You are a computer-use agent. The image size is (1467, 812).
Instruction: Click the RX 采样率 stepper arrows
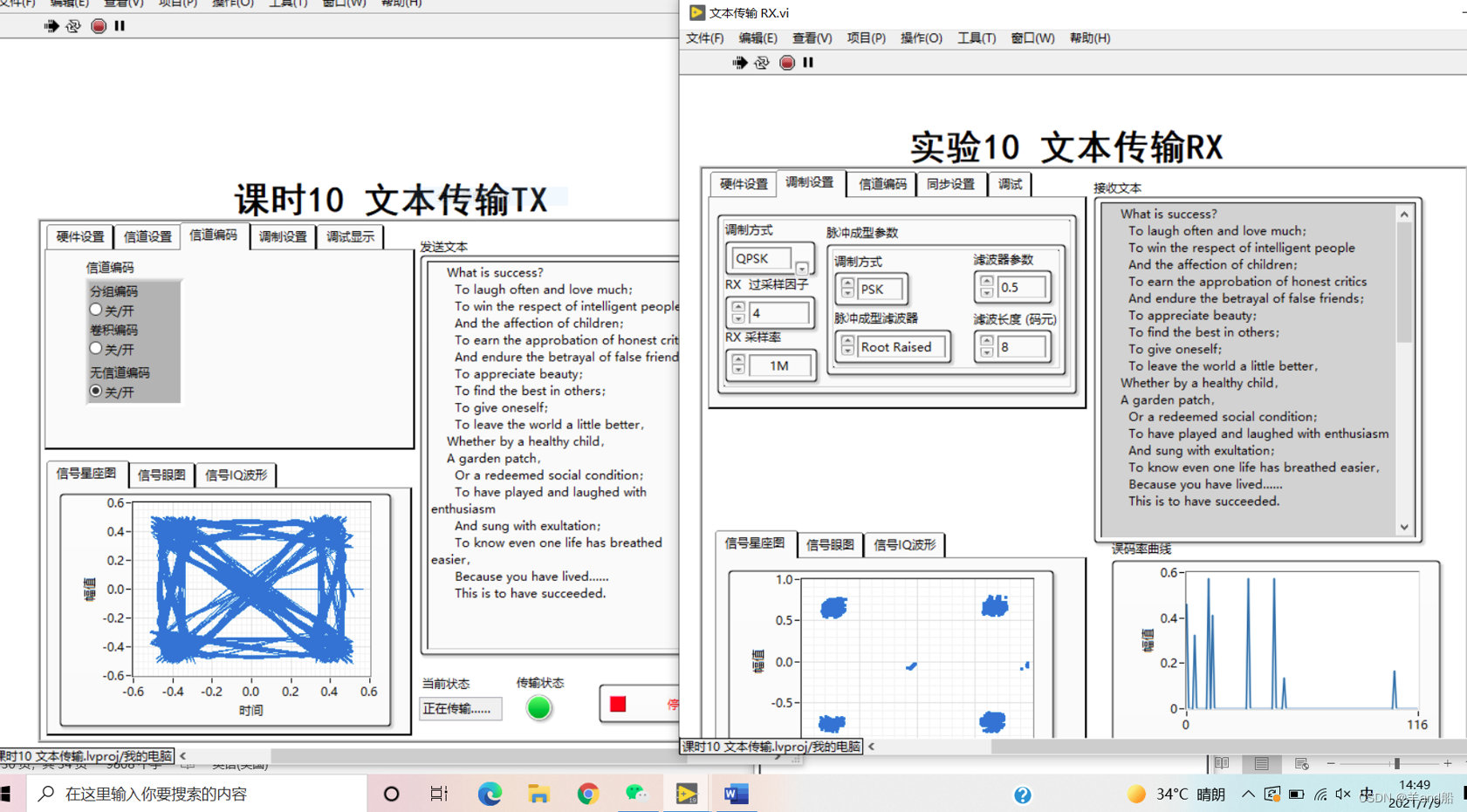coord(738,365)
